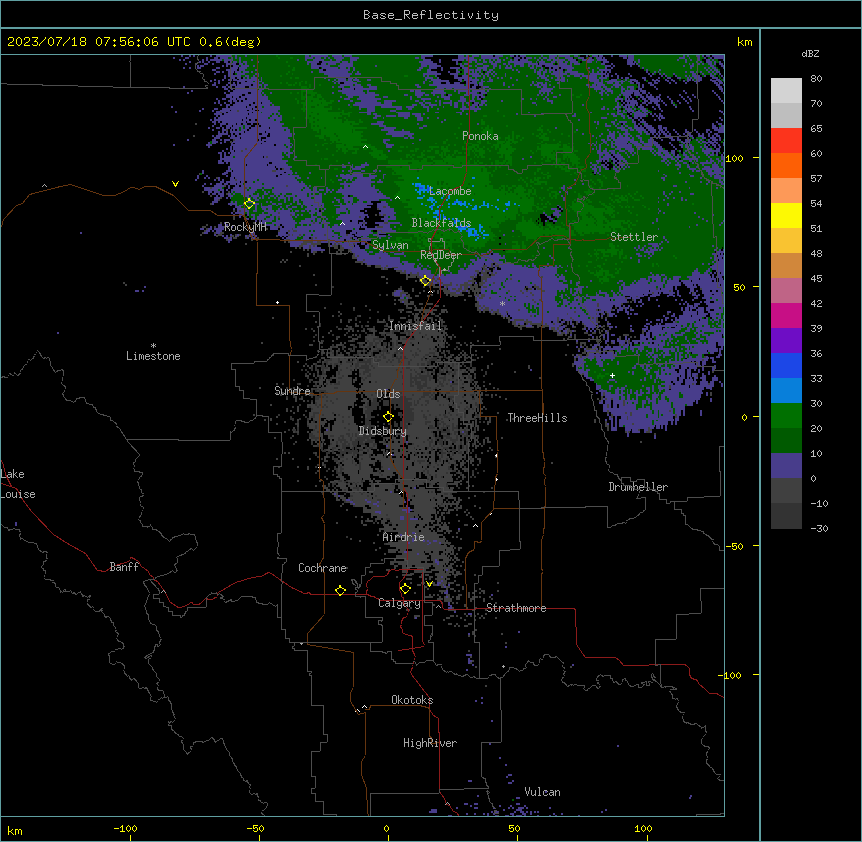The height and width of the screenshot is (842, 862).
Task: Click the yellow diamond marker at RockyMH
Action: [249, 204]
